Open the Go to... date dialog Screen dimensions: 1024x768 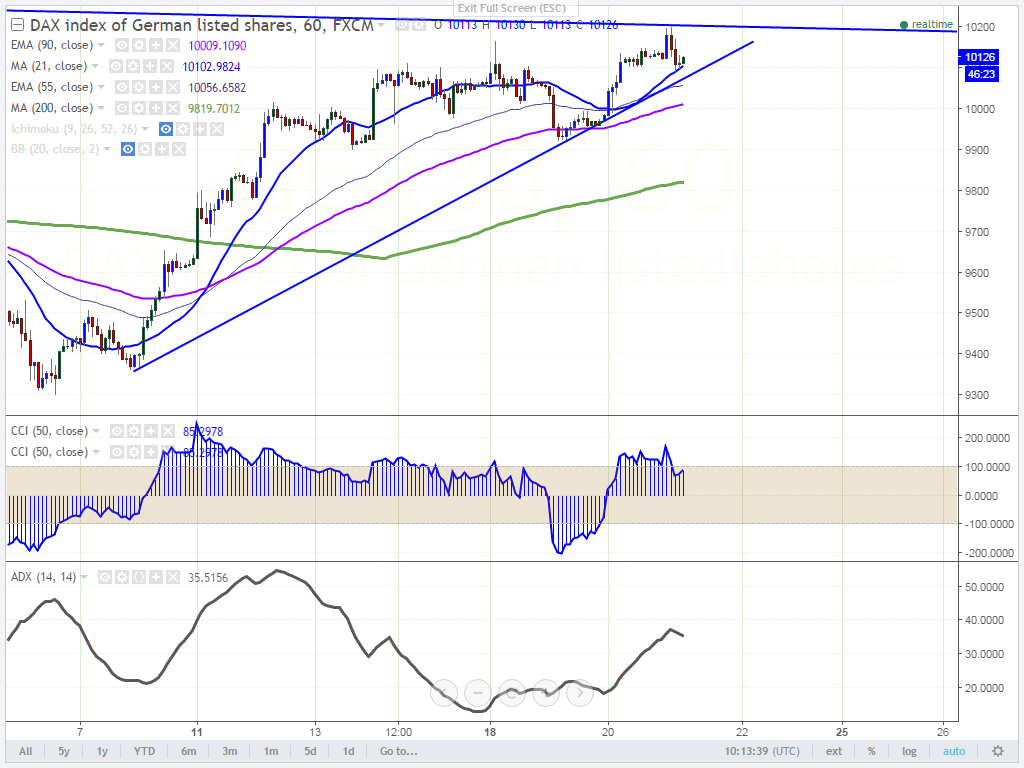pyautogui.click(x=398, y=751)
